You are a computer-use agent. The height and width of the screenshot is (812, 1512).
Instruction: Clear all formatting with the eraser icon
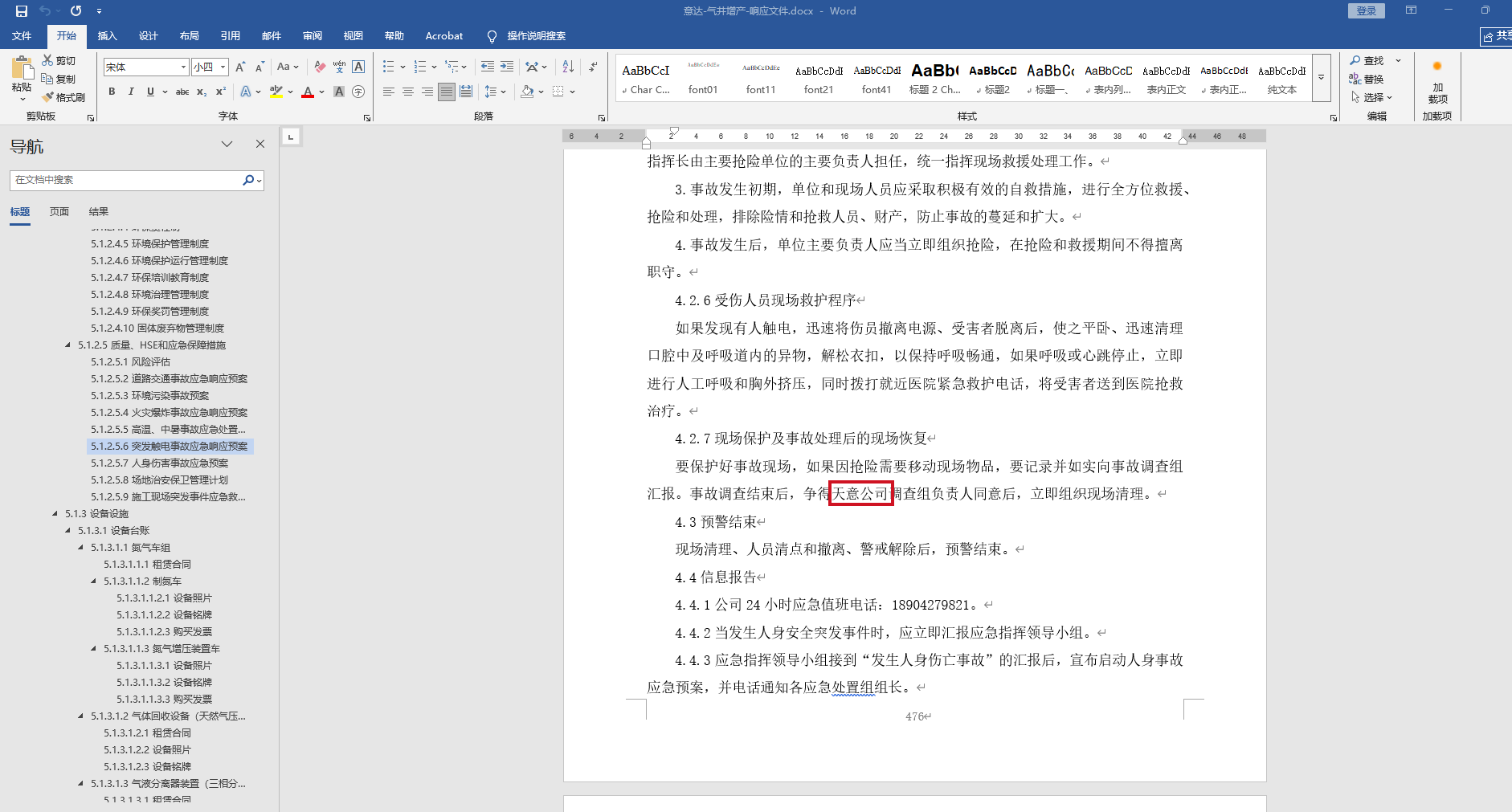(x=320, y=67)
